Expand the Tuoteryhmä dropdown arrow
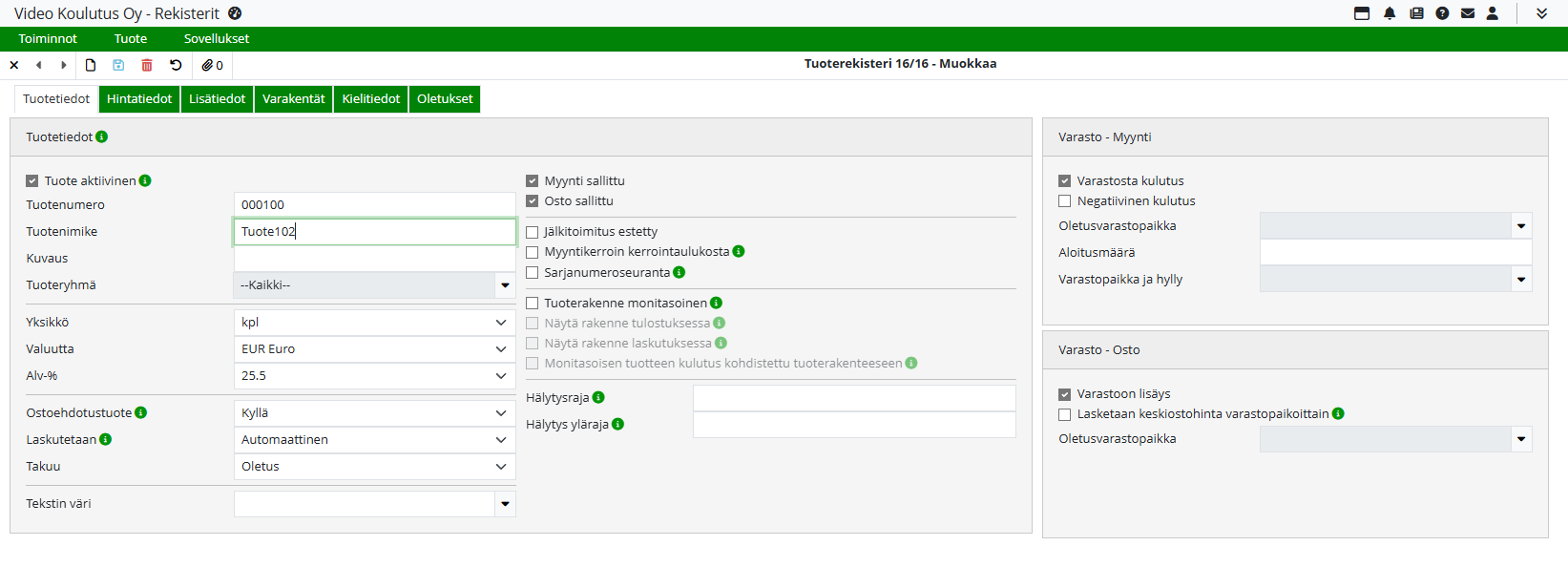This screenshot has height=567, width=1568. 505,285
